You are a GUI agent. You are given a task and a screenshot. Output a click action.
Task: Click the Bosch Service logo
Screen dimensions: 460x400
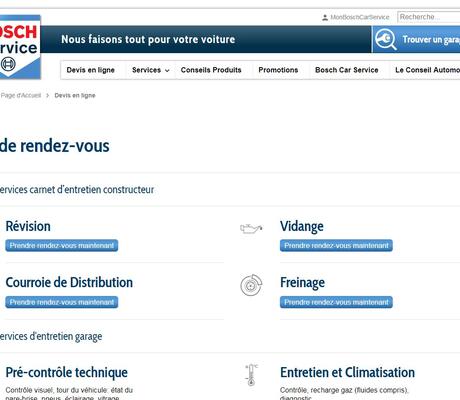click(20, 47)
